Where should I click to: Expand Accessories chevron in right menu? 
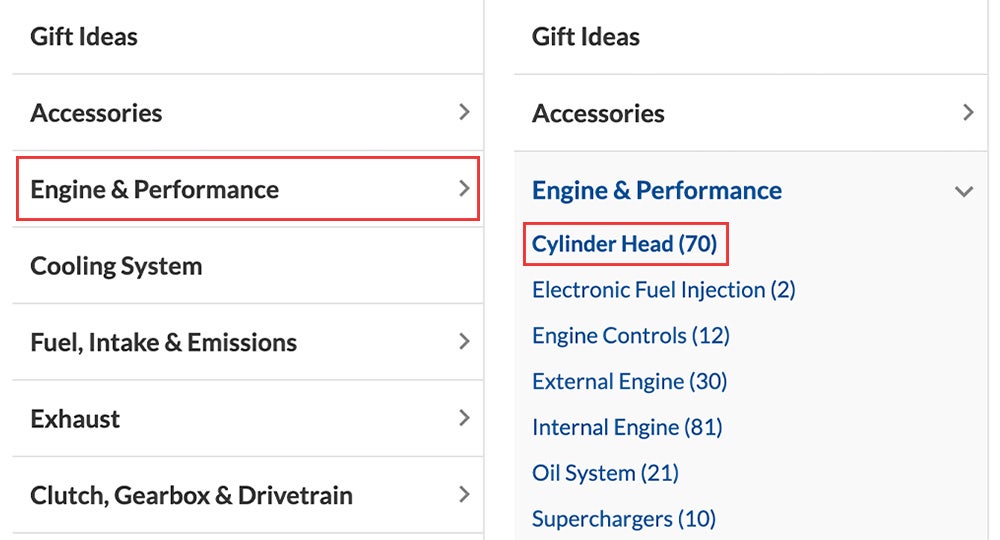968,113
